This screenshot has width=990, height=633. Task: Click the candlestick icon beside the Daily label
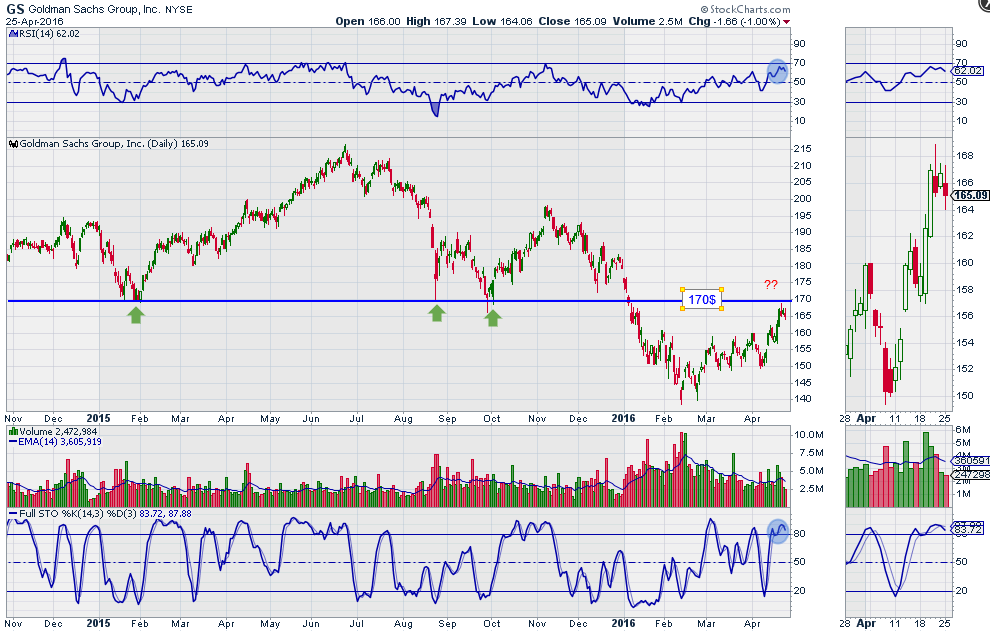click(x=13, y=144)
